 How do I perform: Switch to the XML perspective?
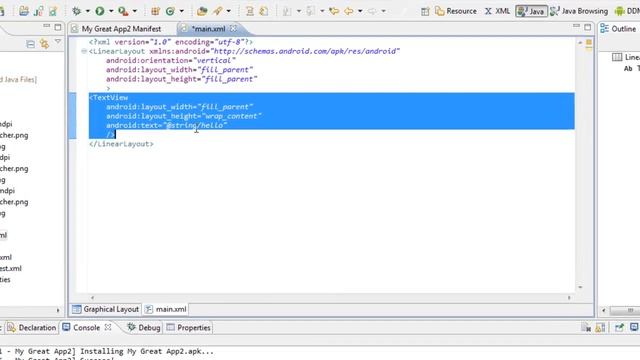497,11
